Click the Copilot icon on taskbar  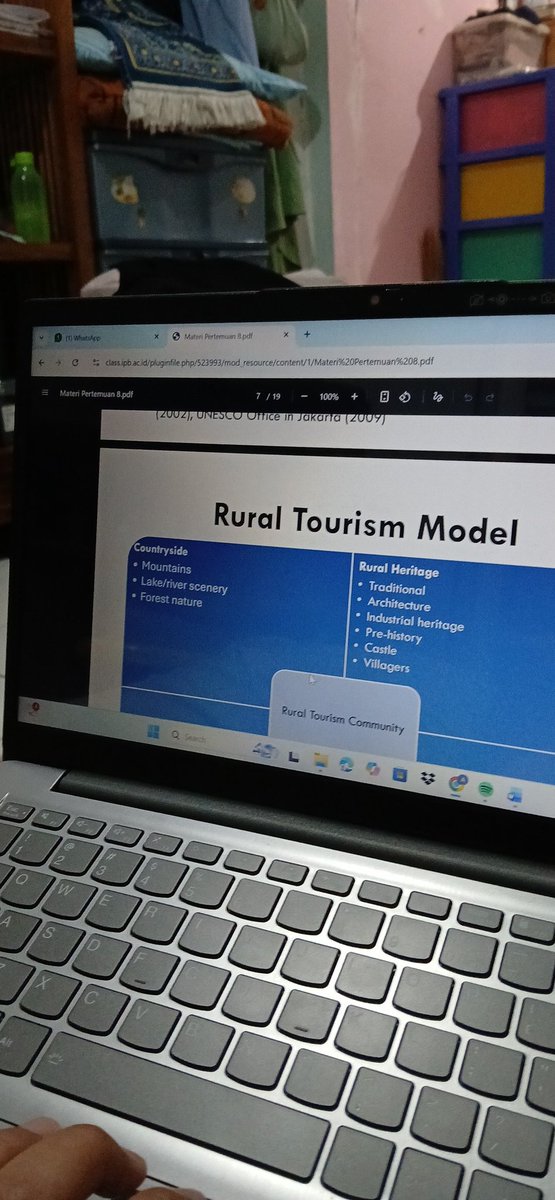(x=373, y=769)
